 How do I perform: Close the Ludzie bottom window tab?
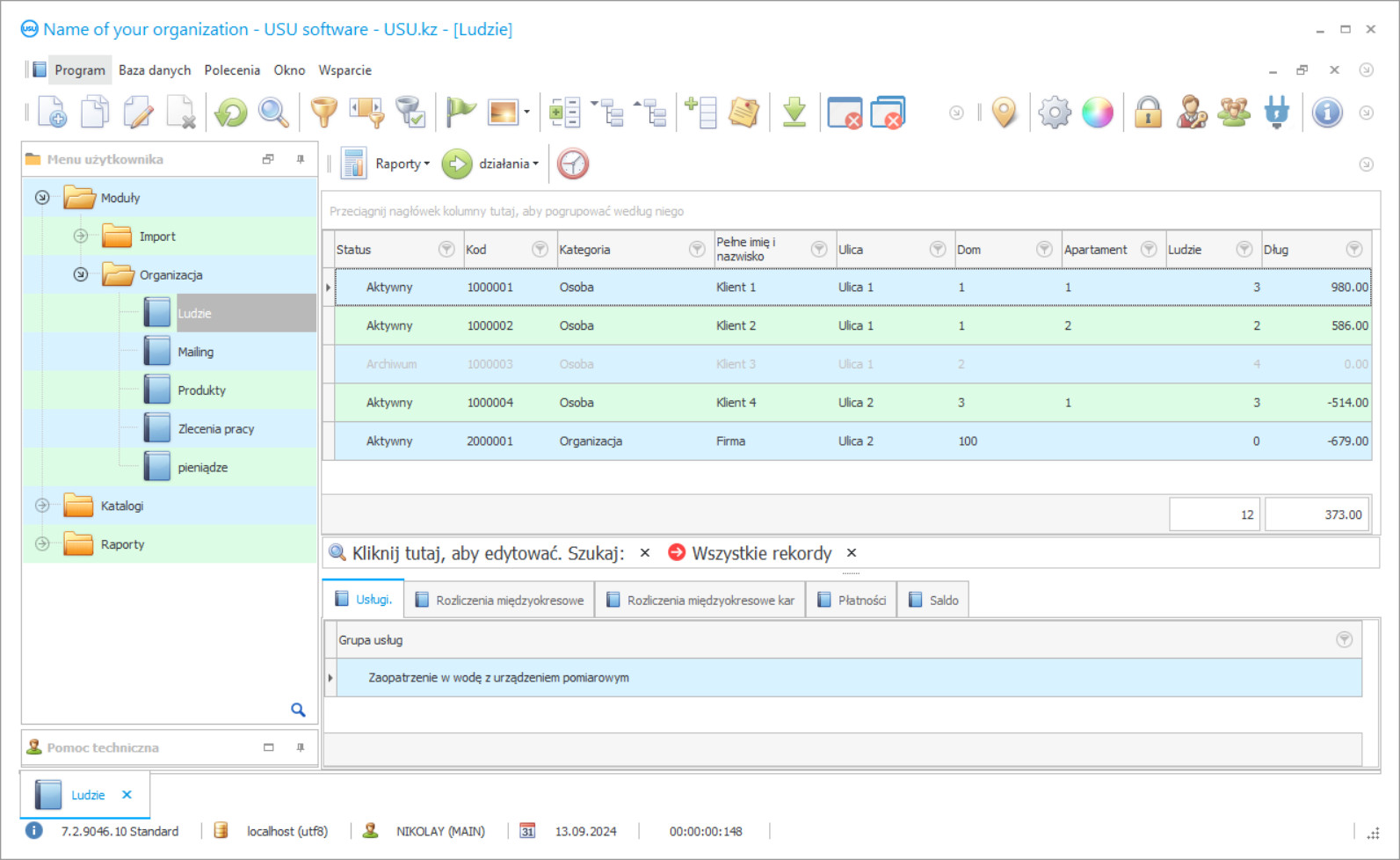[127, 795]
